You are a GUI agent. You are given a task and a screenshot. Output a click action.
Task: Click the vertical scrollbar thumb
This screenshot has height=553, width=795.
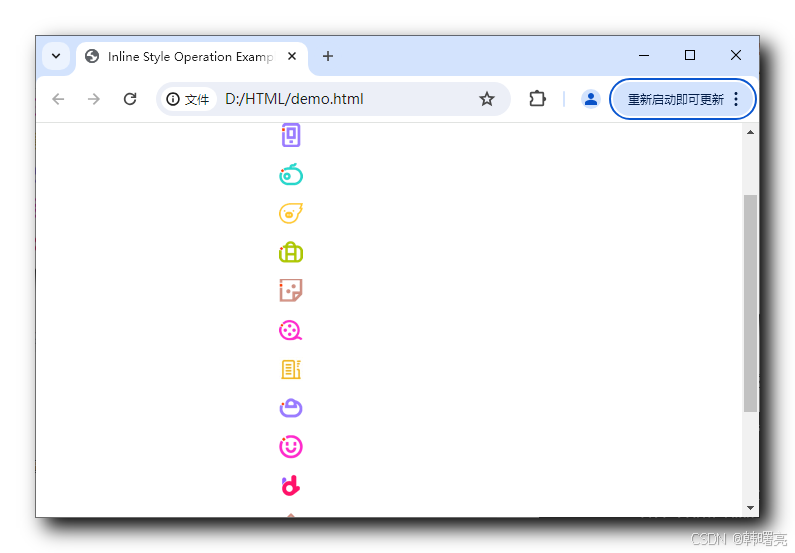(750, 303)
